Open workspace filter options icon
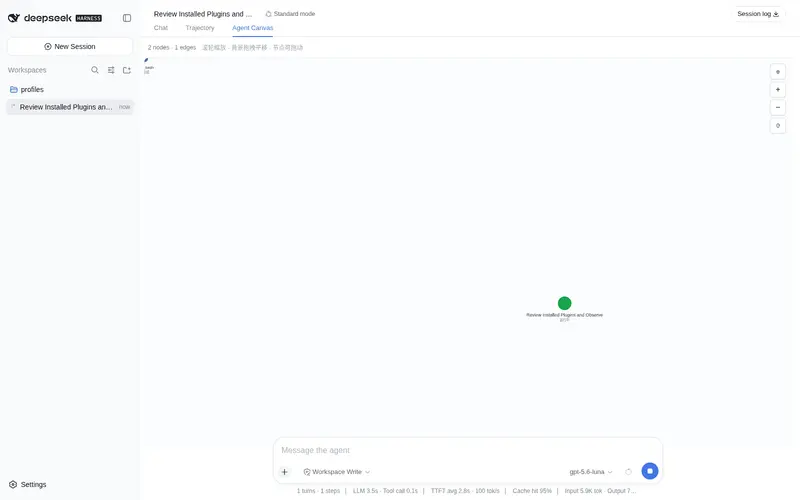The width and height of the screenshot is (800, 500). click(x=111, y=70)
